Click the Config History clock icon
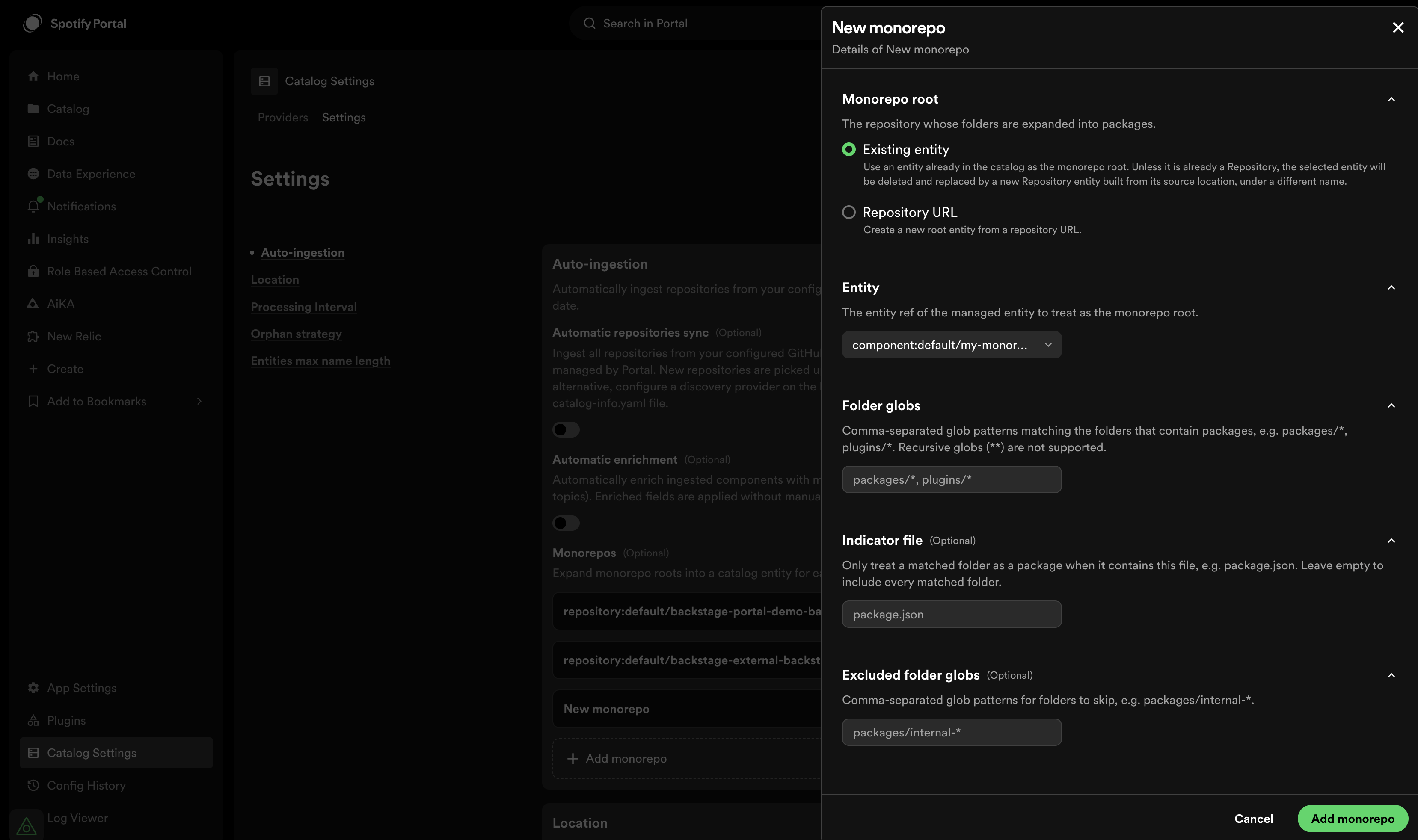The image size is (1418, 840). (x=33, y=785)
